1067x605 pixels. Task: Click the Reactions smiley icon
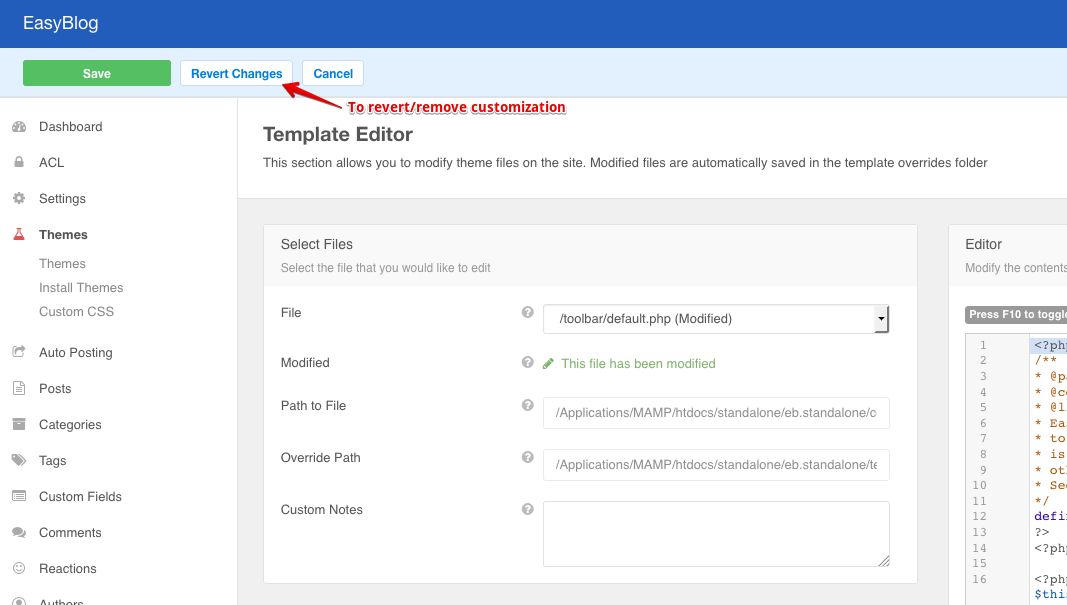pyautogui.click(x=19, y=568)
